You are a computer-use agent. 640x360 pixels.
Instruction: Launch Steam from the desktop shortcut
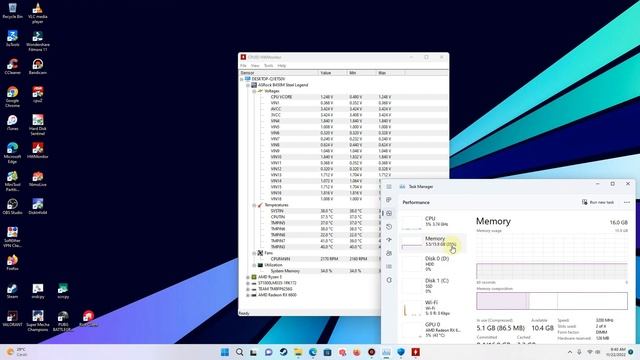(x=12, y=291)
